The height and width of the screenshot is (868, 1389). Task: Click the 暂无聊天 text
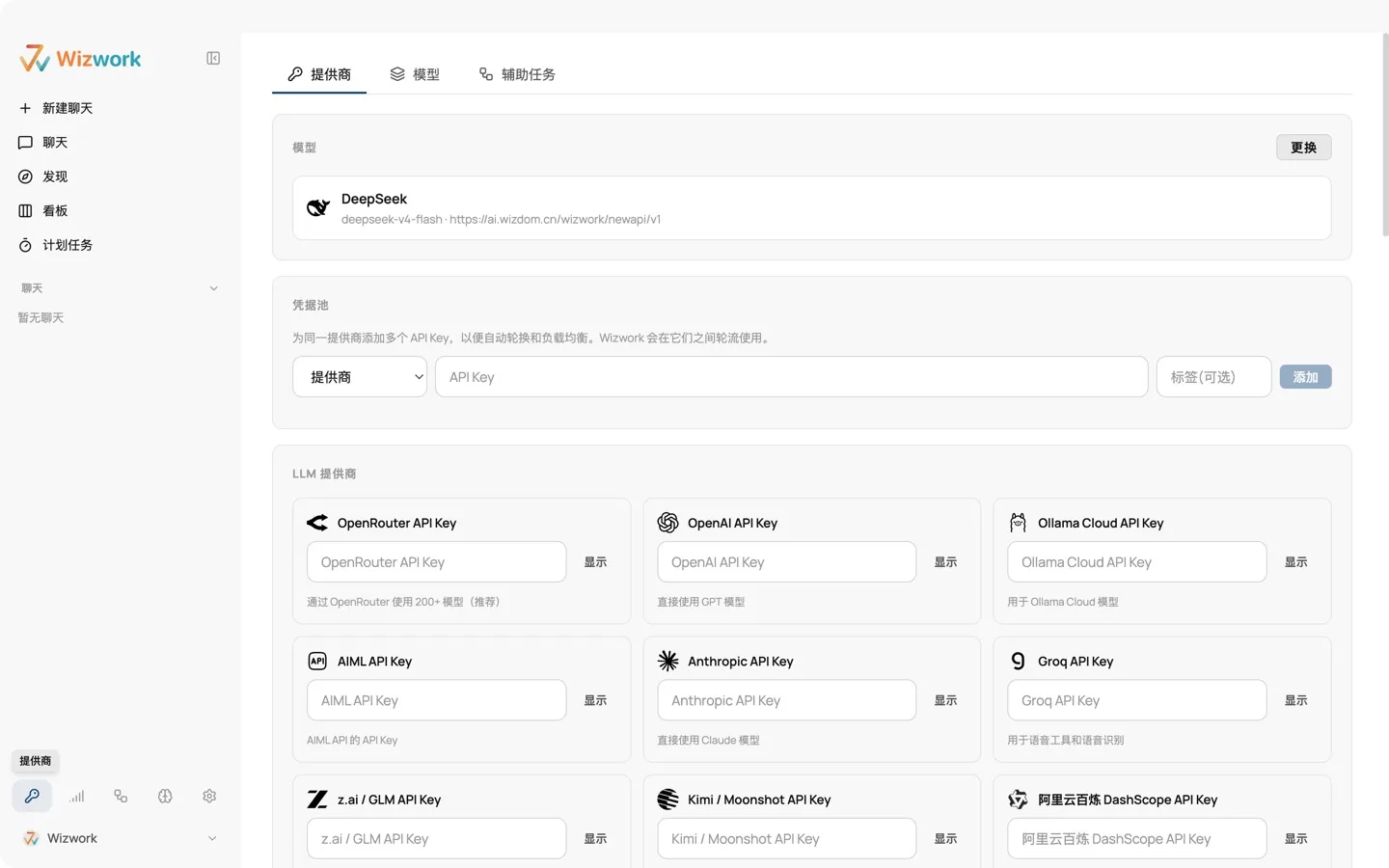tap(41, 318)
